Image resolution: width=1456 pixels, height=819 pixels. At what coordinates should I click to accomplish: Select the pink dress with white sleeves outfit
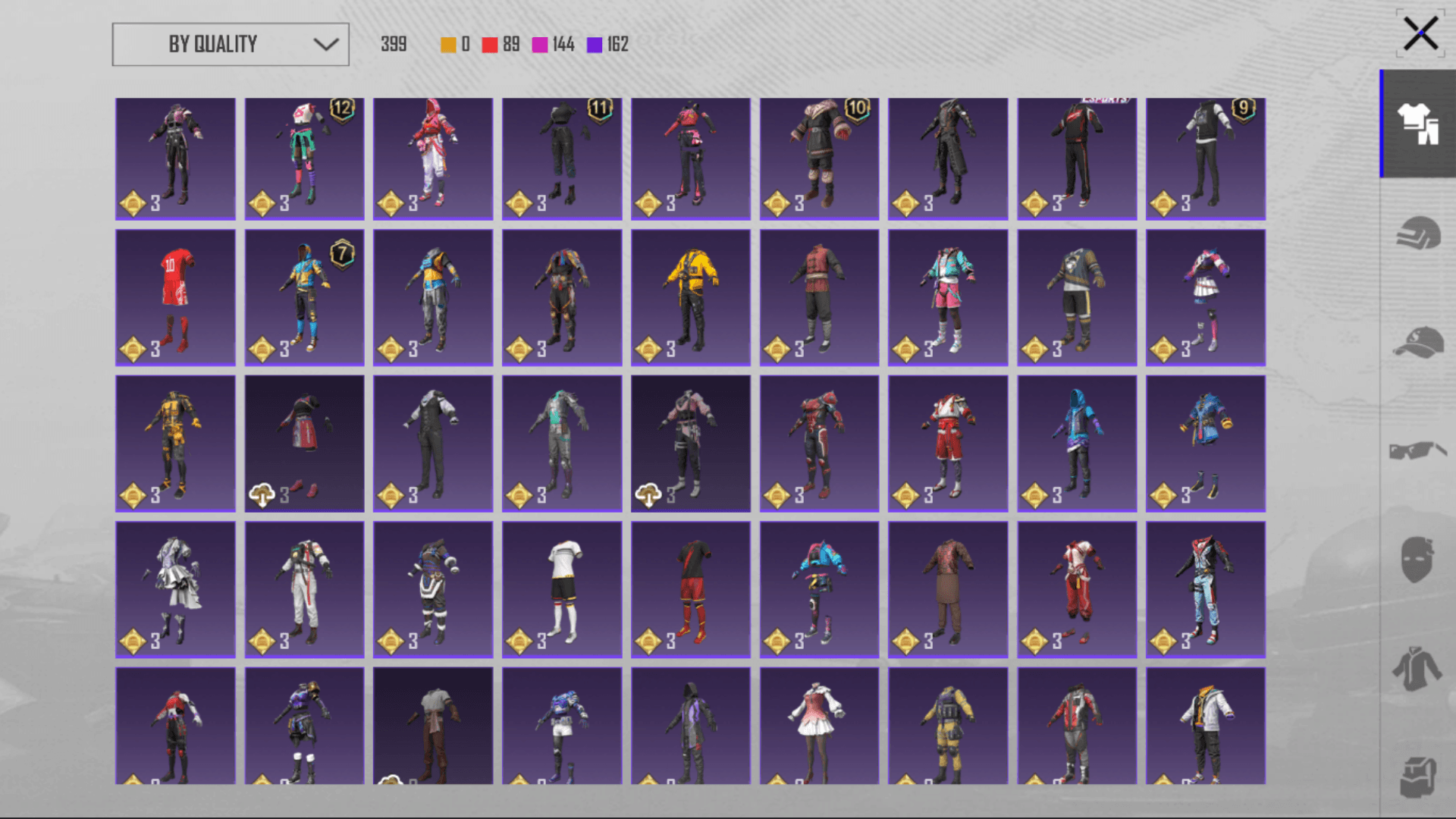tap(819, 726)
